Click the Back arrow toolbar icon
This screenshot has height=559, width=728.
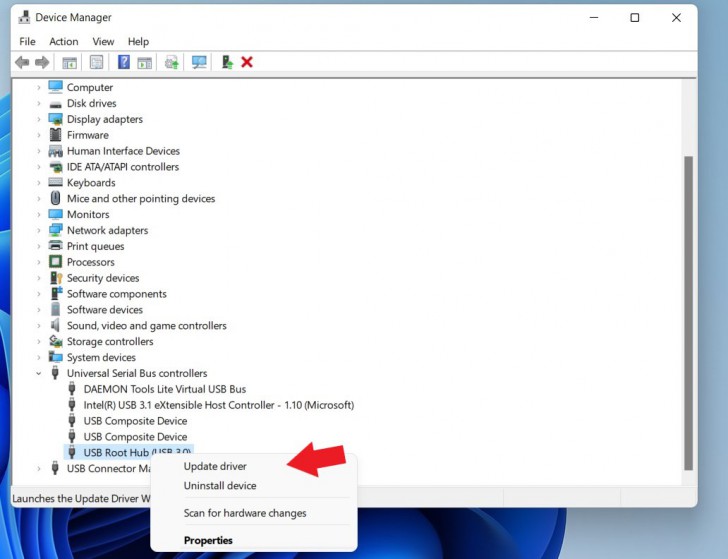[x=22, y=62]
